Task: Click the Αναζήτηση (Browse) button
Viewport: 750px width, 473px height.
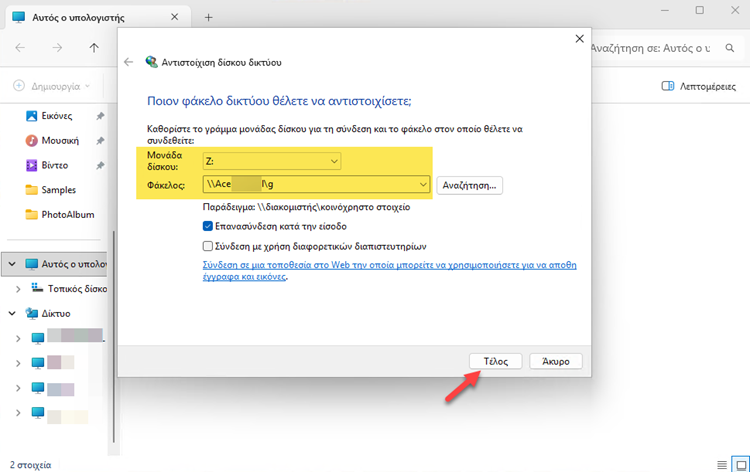Action: click(469, 185)
